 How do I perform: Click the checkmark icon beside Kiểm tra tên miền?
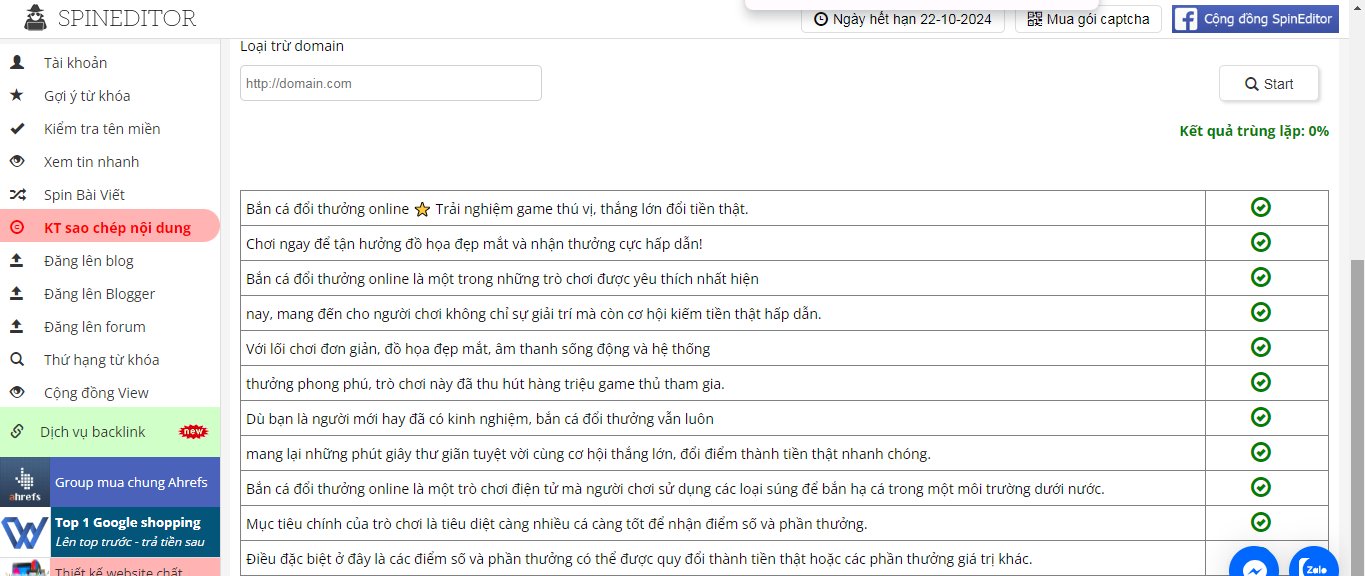pos(17,129)
